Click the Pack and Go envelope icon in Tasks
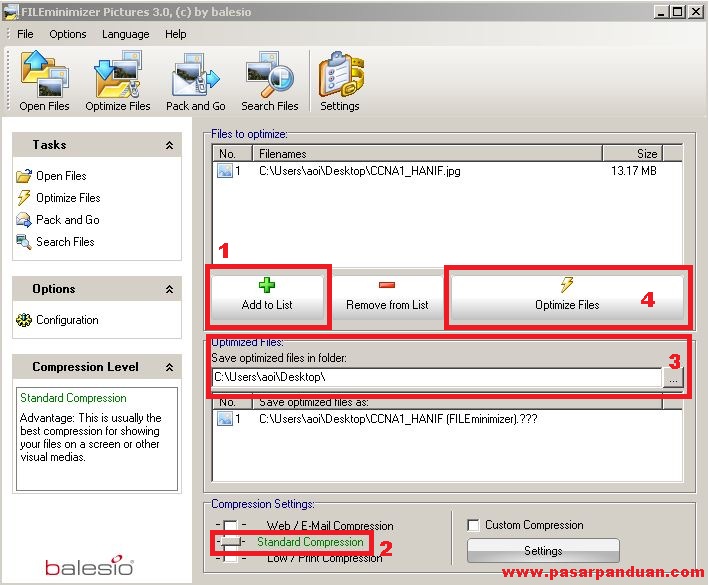 [x=24, y=220]
